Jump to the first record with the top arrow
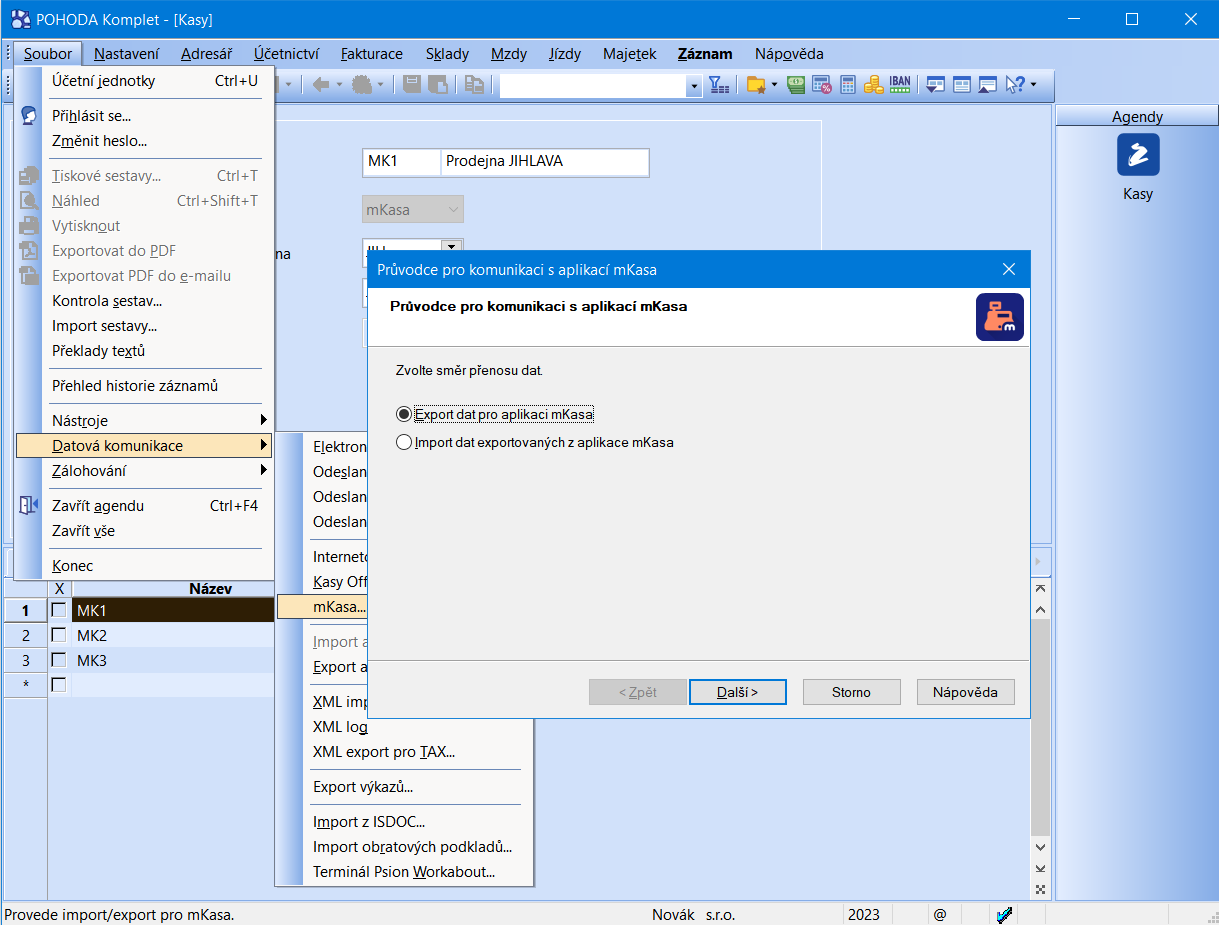 pos(1041,587)
